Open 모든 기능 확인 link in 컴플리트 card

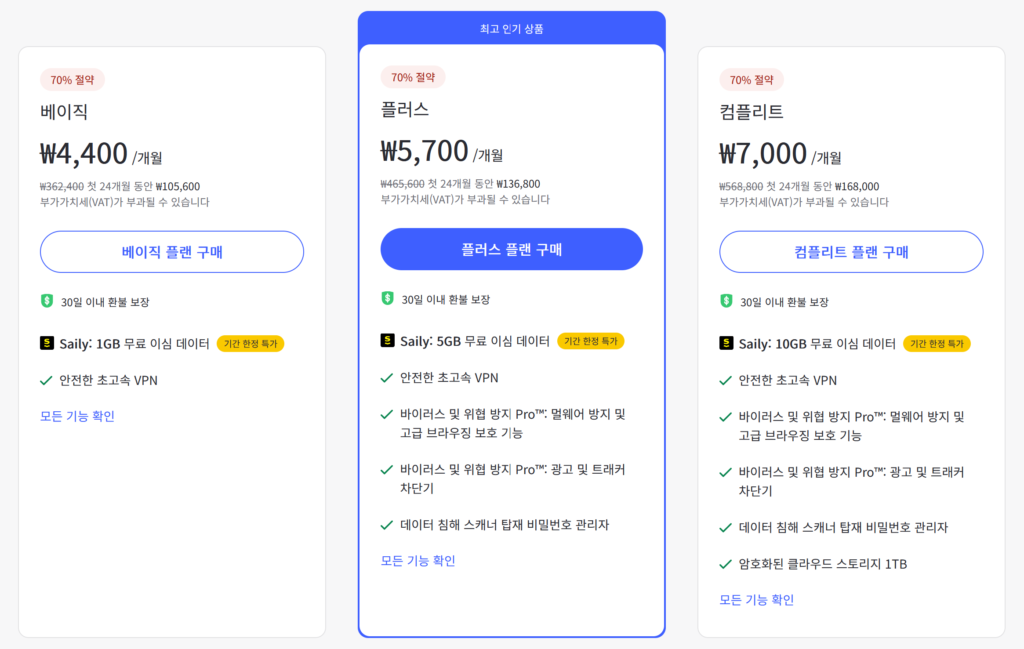(x=756, y=599)
